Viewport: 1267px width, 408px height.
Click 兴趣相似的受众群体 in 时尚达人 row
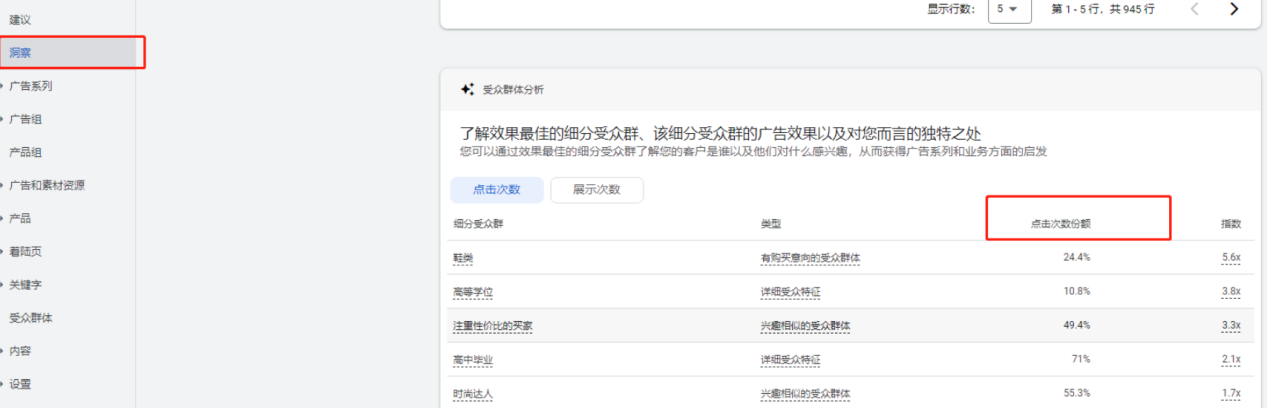click(x=806, y=394)
